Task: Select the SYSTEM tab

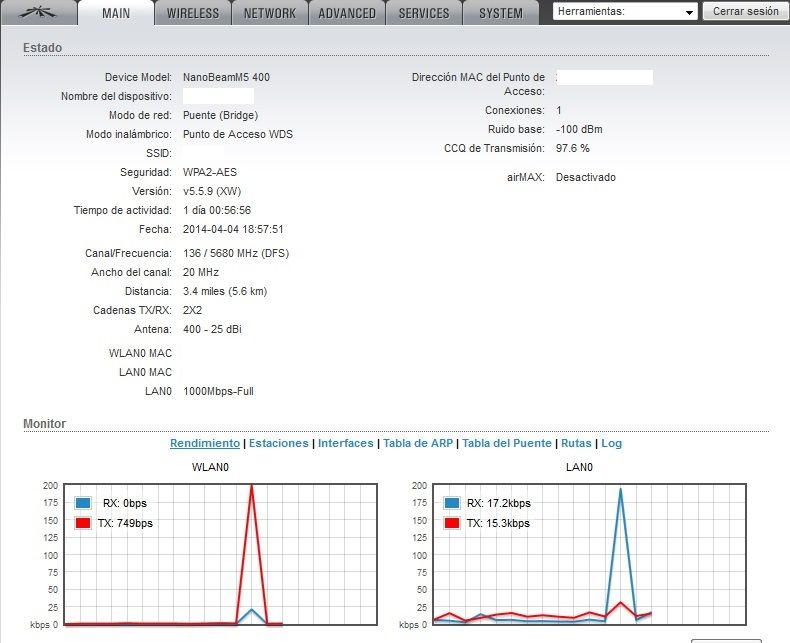Action: pos(500,13)
